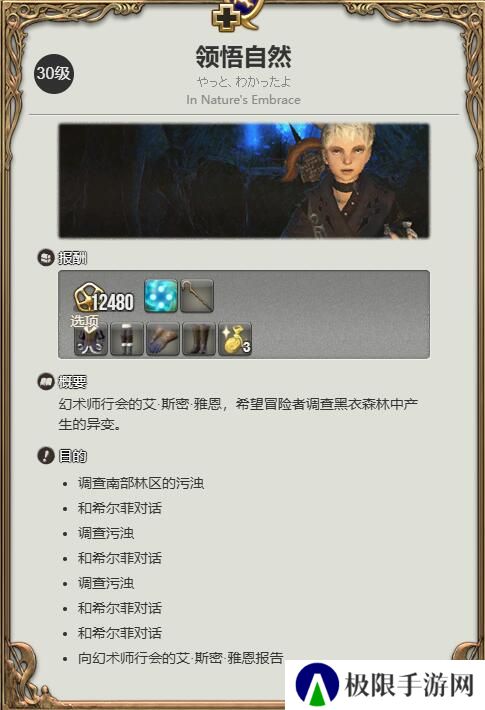Click the conjurer class icon at the top
Screen dimensions: 485x710
click(x=236, y=15)
